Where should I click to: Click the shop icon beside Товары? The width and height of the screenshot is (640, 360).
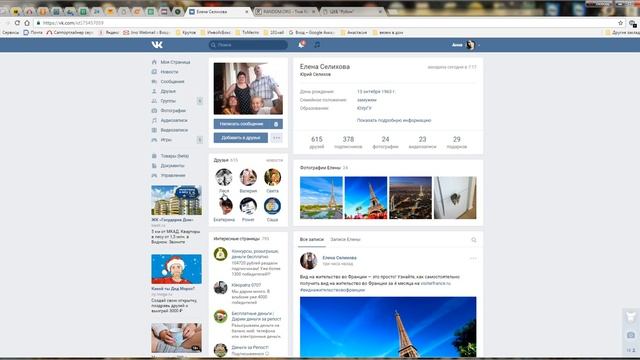pyautogui.click(x=154, y=156)
